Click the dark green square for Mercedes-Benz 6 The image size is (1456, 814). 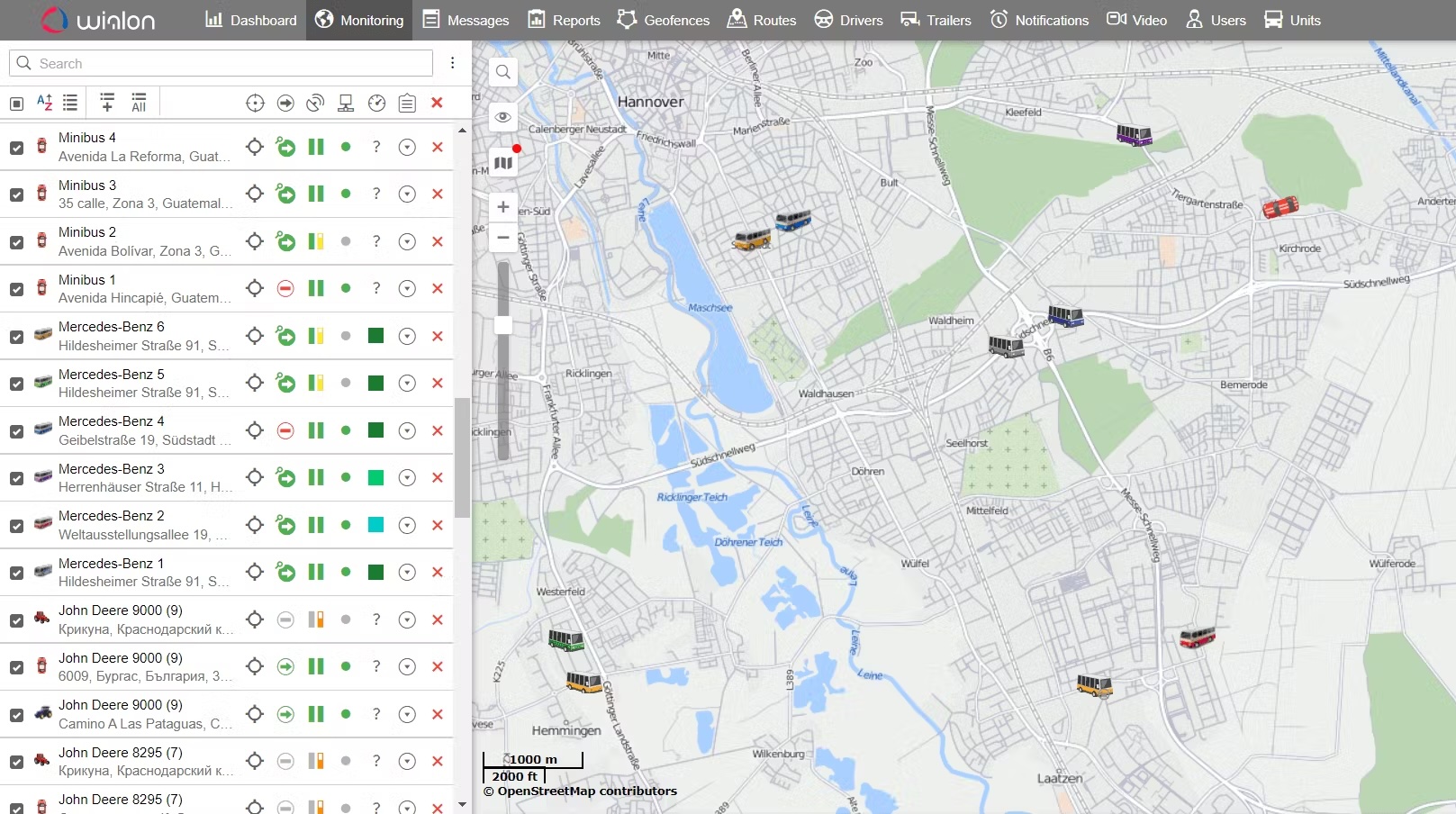pos(376,336)
